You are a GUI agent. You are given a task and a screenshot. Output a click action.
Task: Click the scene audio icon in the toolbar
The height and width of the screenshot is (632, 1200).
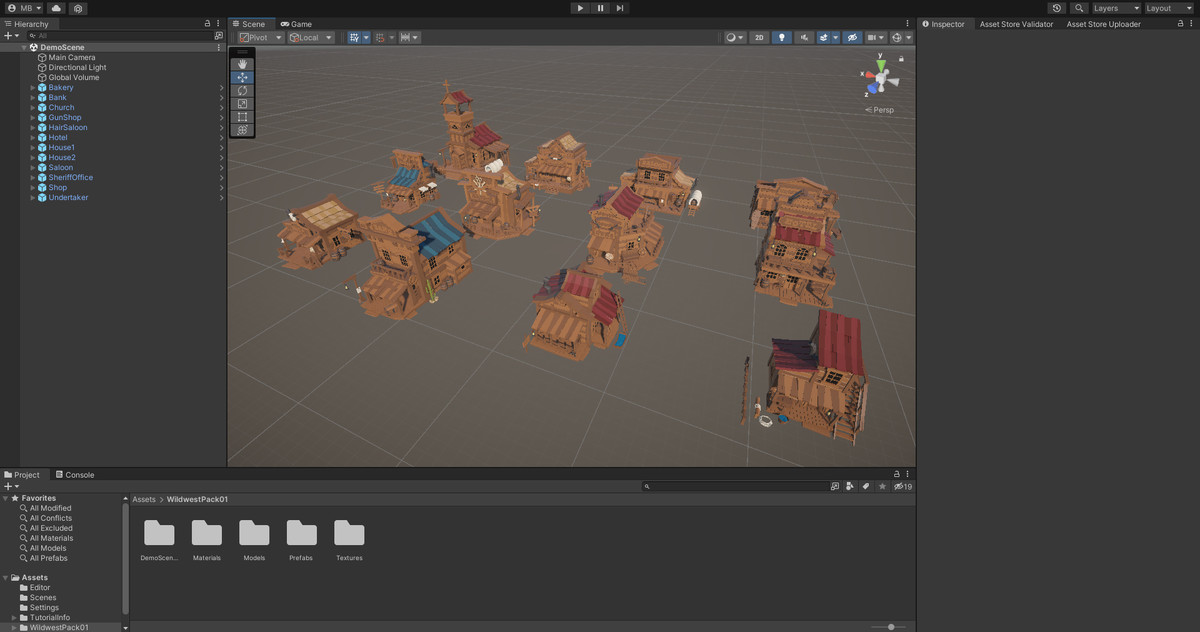805,37
